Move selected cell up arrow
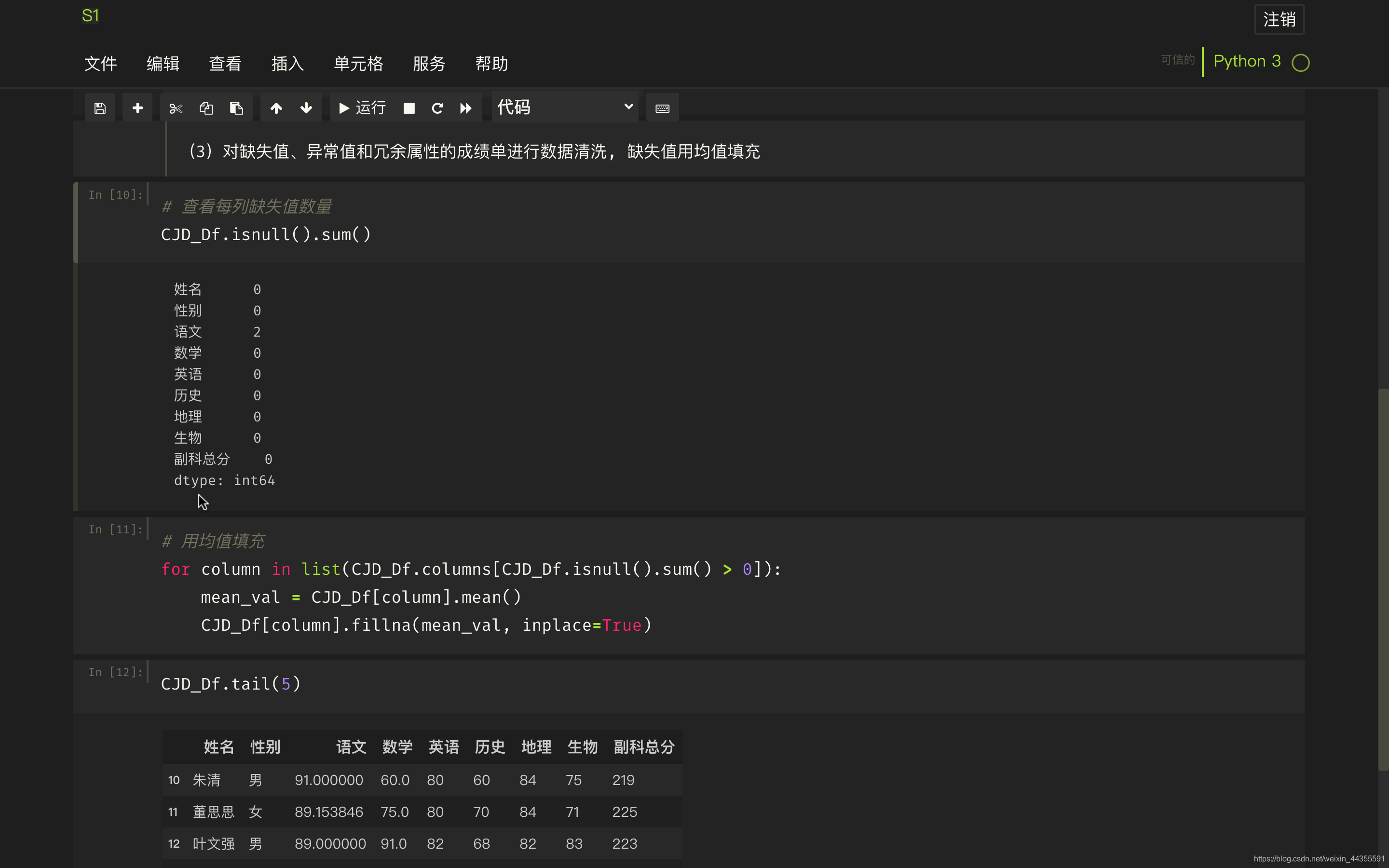 (x=276, y=108)
